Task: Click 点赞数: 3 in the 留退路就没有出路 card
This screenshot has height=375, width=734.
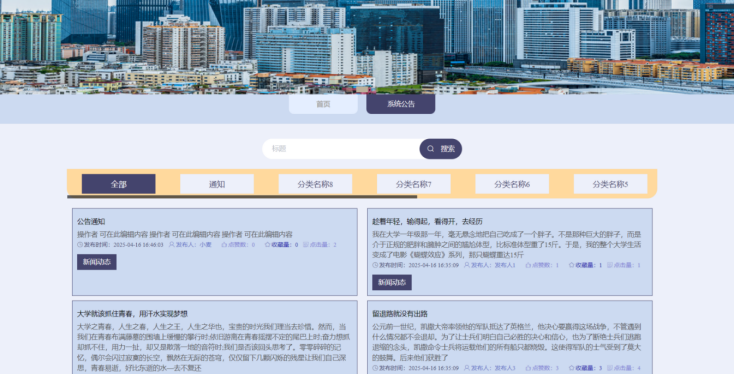Action: (x=545, y=368)
